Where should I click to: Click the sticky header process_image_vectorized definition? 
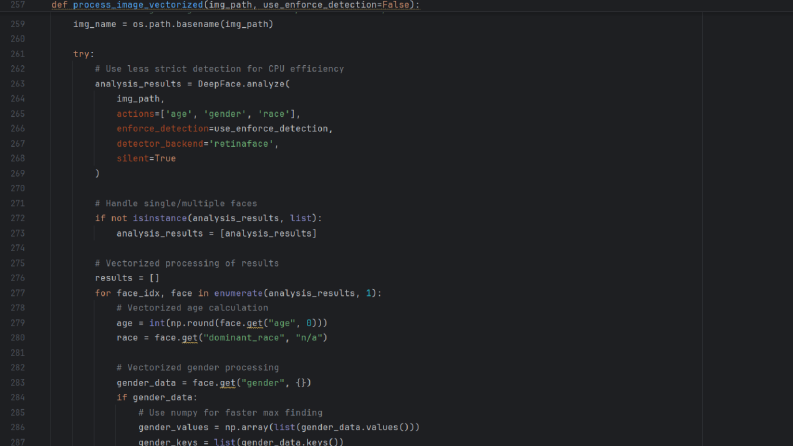236,5
